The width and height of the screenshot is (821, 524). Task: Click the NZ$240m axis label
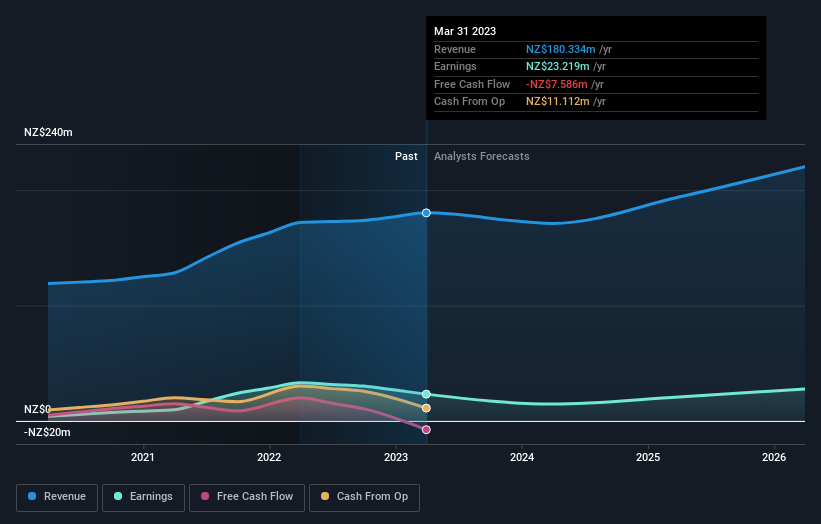click(48, 132)
